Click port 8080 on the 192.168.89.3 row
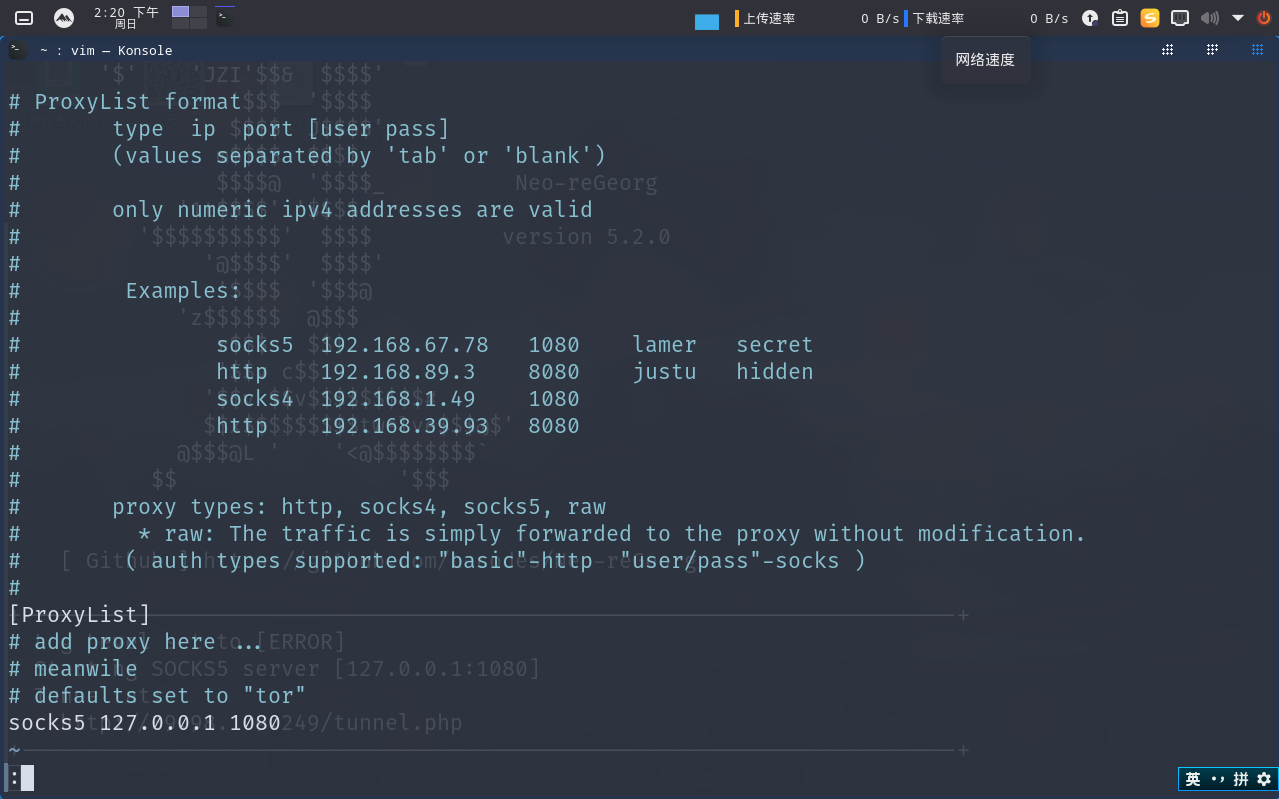The image size is (1279, 799). click(554, 372)
